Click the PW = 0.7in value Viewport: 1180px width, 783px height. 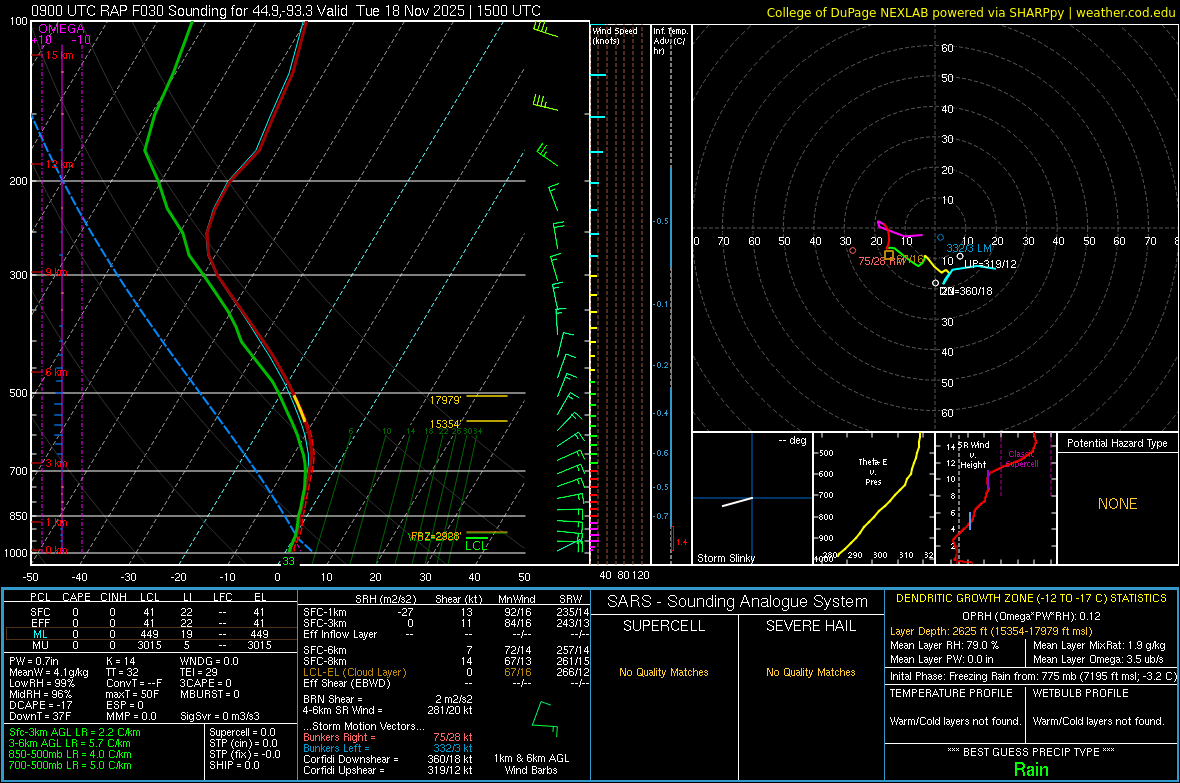tap(35, 661)
